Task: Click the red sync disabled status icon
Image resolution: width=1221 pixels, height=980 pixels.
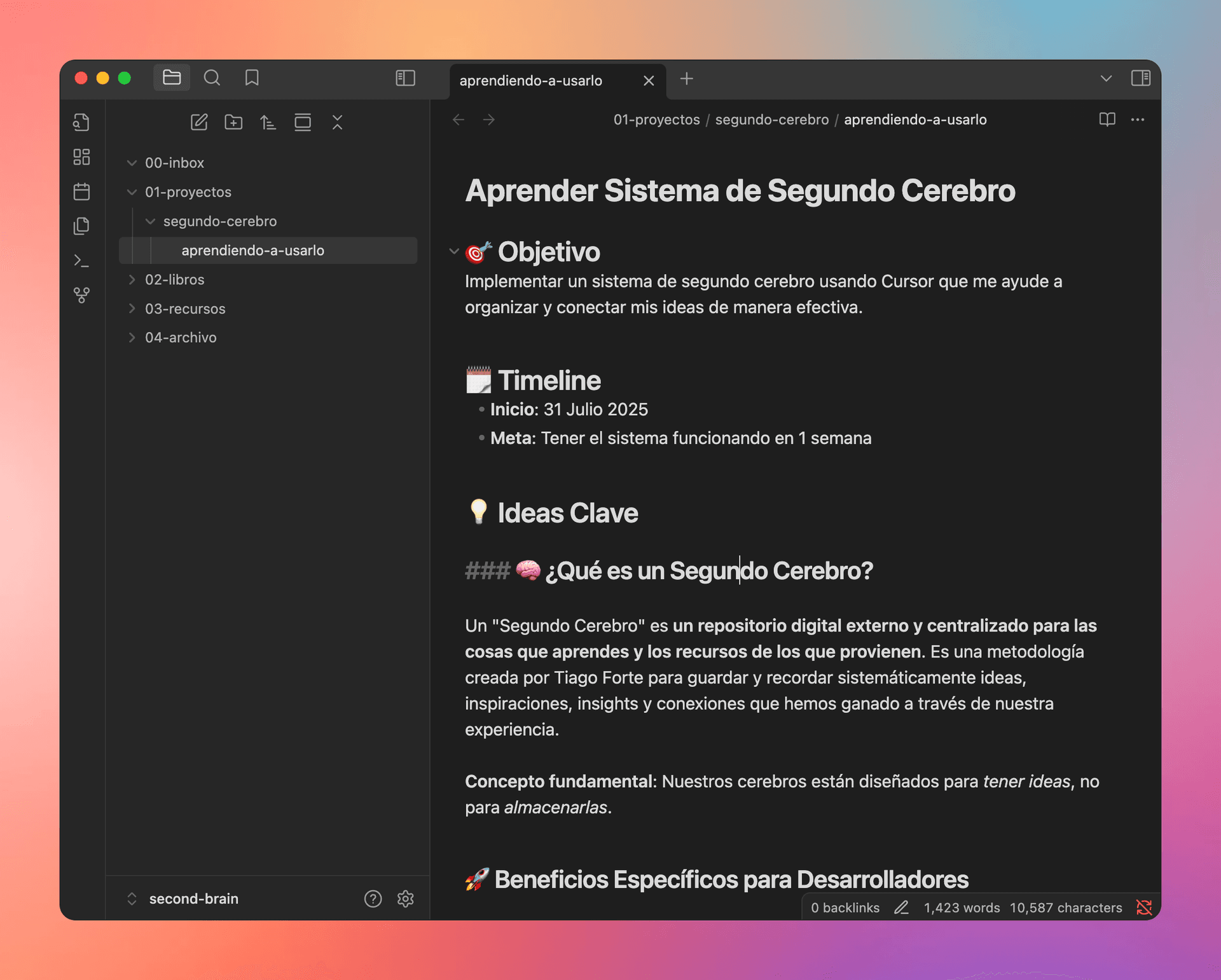Action: click(1143, 908)
